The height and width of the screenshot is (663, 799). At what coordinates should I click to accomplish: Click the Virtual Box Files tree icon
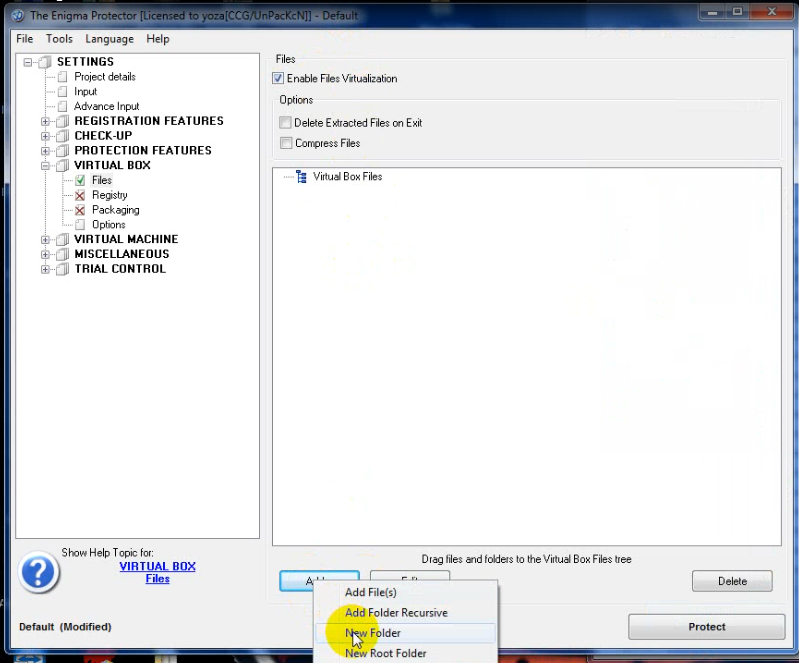[301, 177]
